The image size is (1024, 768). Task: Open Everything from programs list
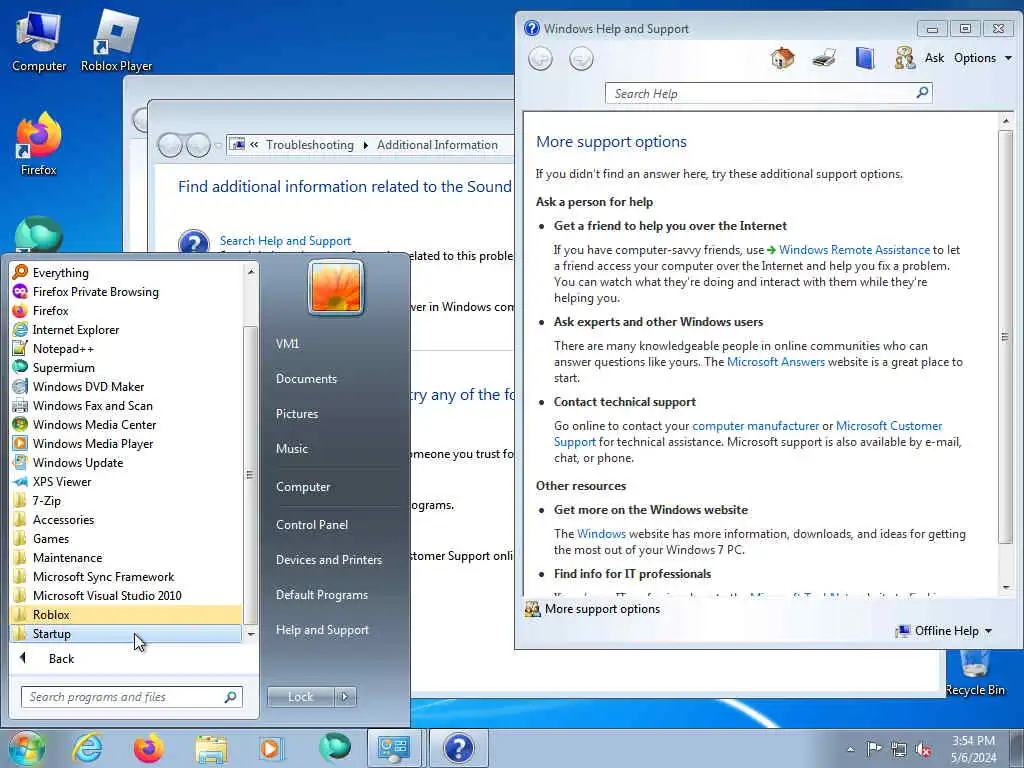tap(127, 273)
